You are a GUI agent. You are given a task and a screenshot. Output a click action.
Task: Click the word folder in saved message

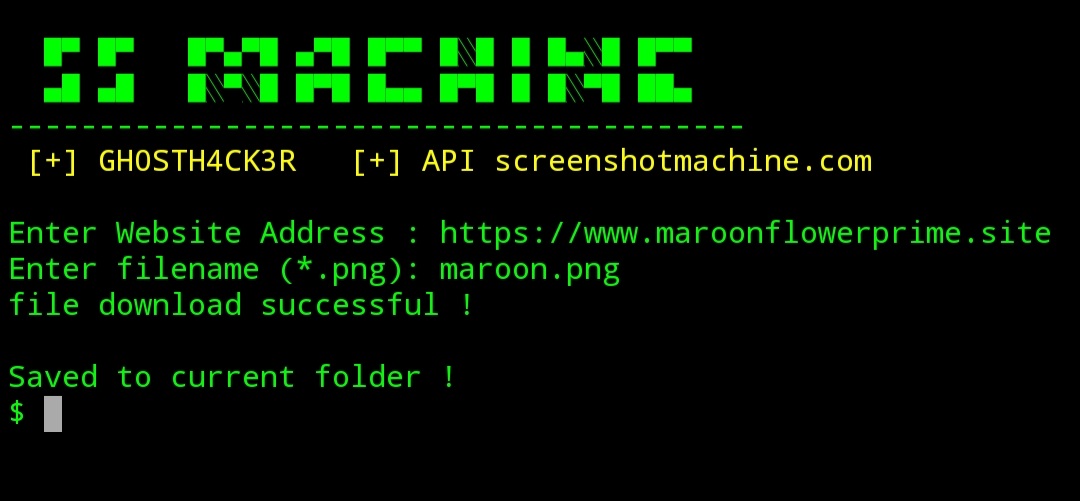click(x=367, y=377)
